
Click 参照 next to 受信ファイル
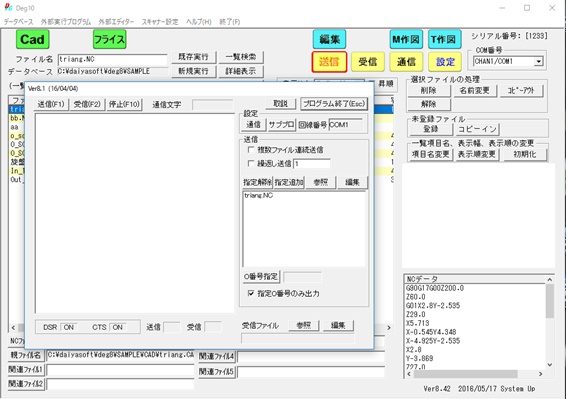pos(304,325)
